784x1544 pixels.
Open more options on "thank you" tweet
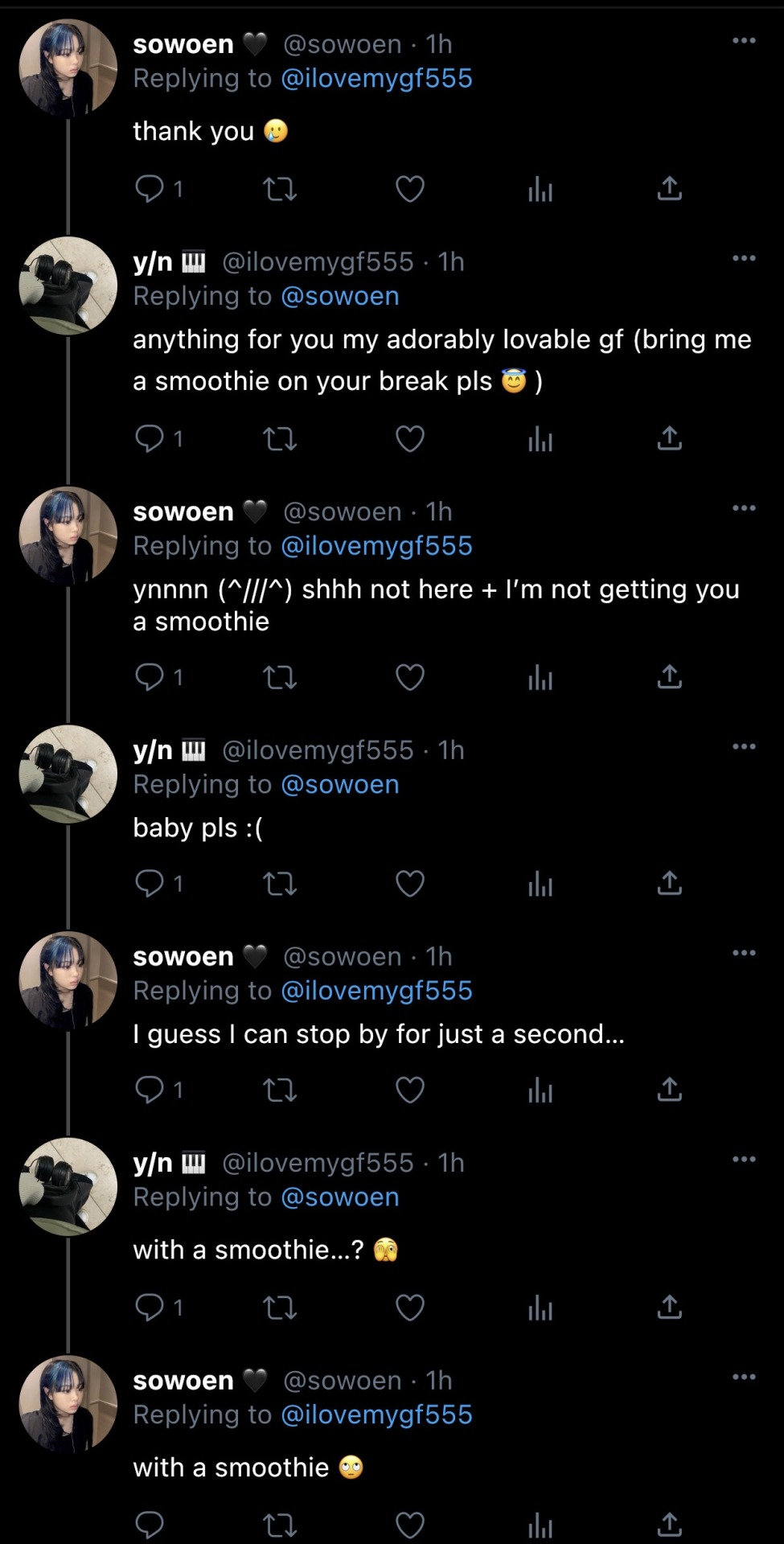744,40
